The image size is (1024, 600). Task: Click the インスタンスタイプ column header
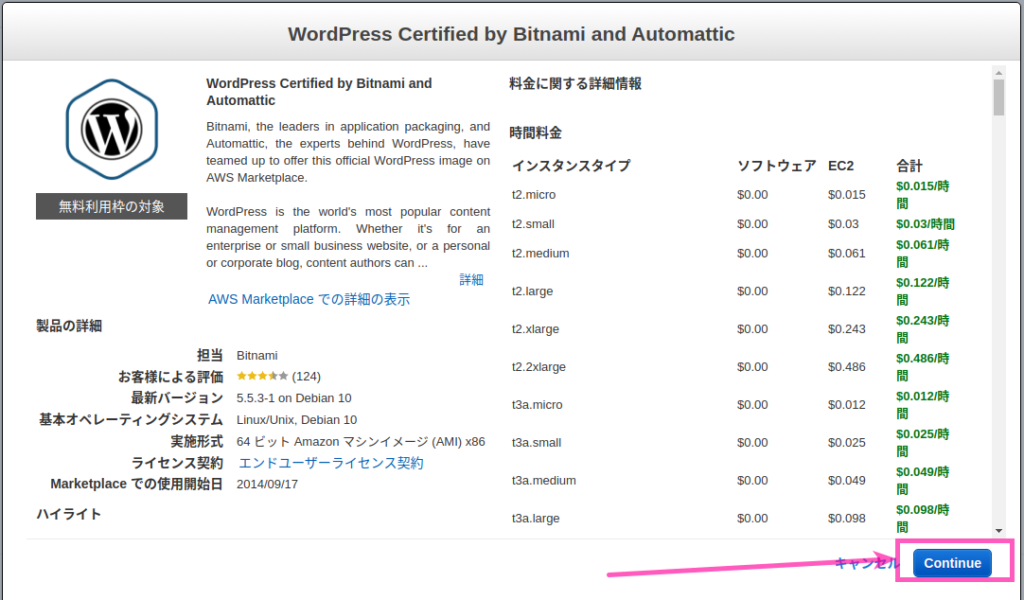click(x=571, y=166)
